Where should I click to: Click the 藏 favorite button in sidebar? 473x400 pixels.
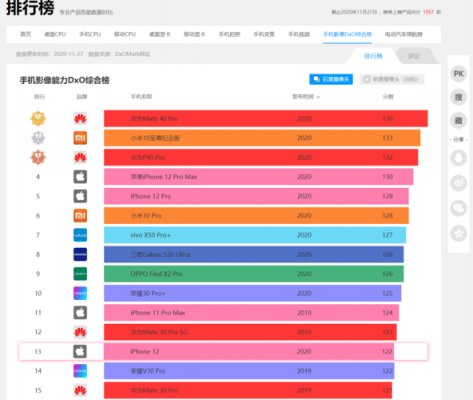tap(459, 120)
